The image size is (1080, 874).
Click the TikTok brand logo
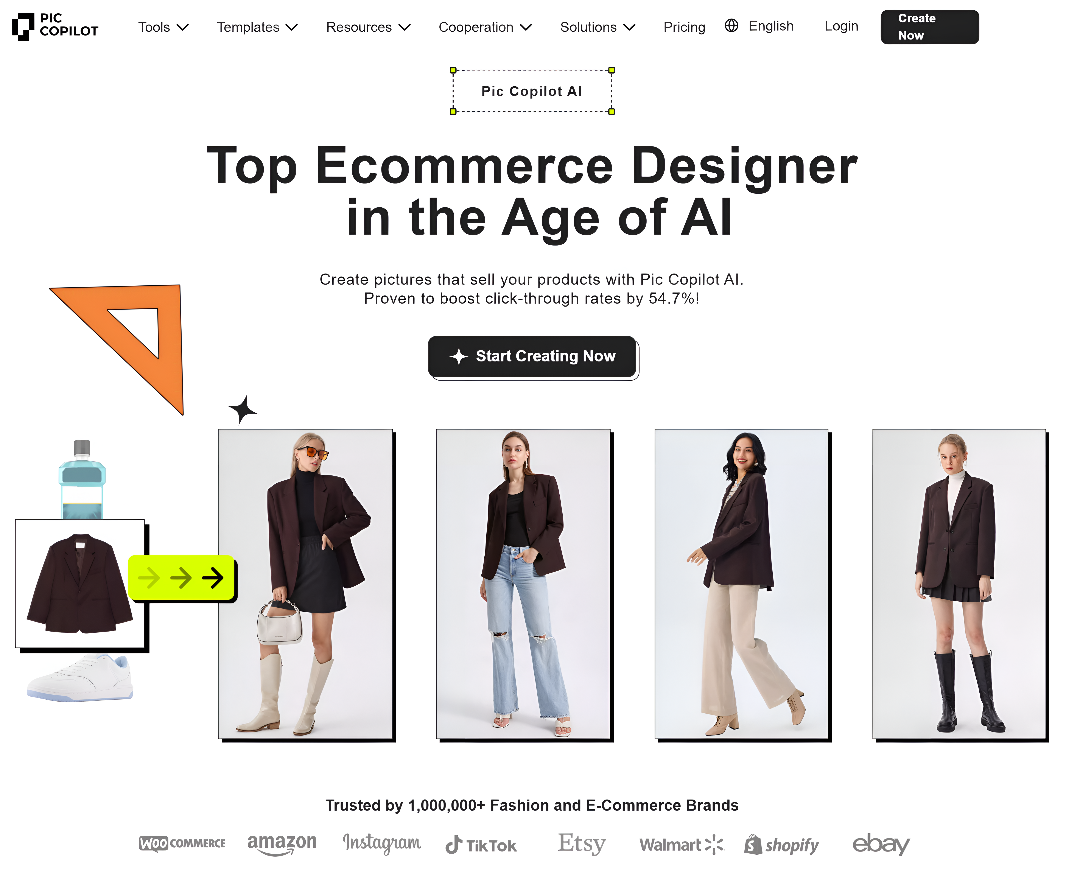[x=481, y=845]
